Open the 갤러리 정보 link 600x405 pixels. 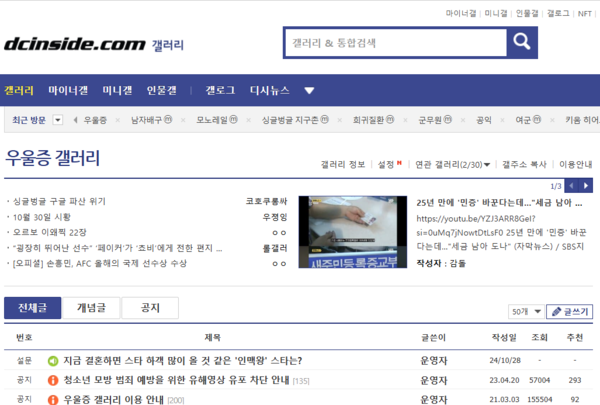343,164
